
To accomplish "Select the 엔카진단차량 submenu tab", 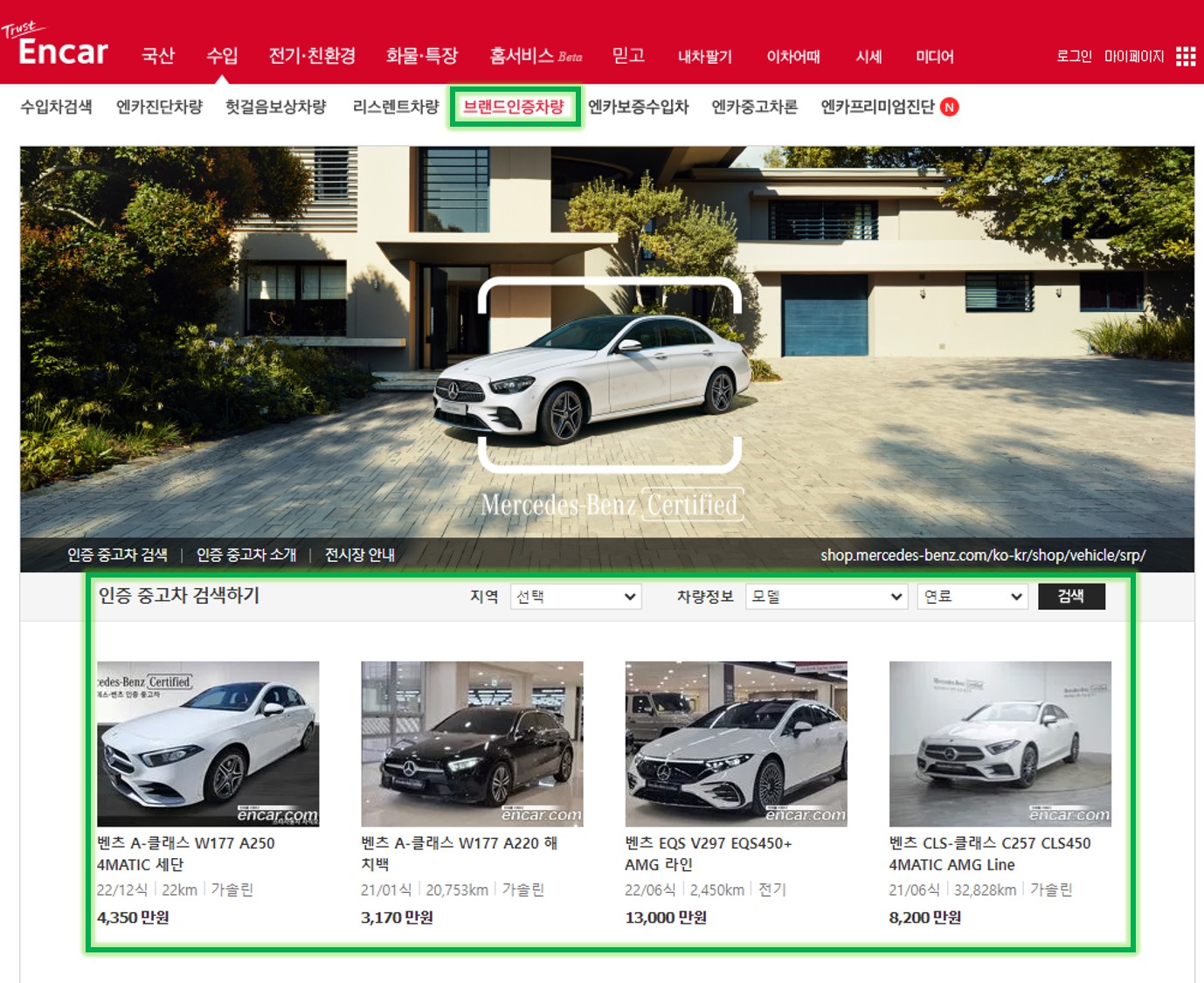I will (159, 107).
